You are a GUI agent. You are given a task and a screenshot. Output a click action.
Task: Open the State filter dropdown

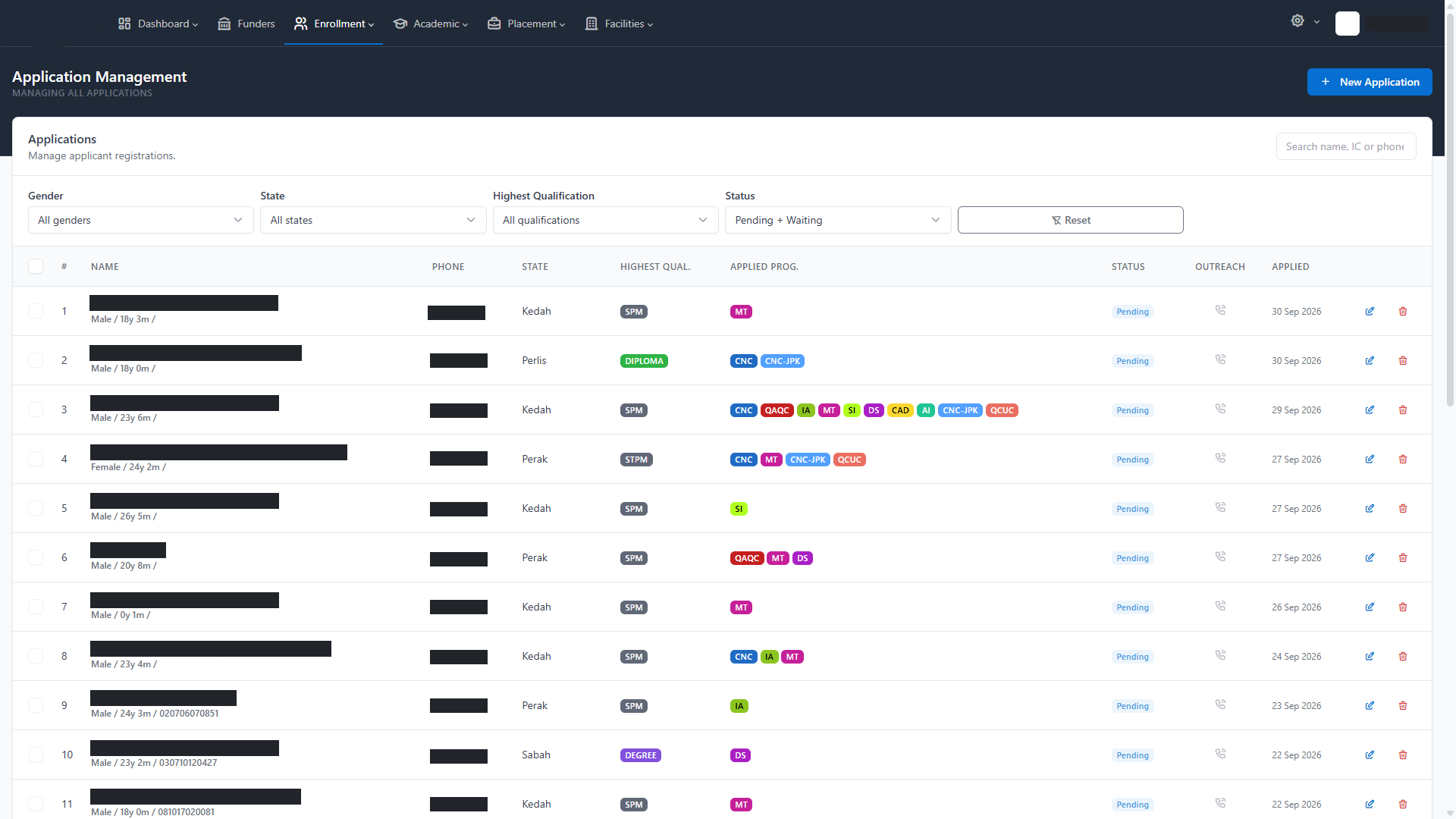(x=373, y=220)
